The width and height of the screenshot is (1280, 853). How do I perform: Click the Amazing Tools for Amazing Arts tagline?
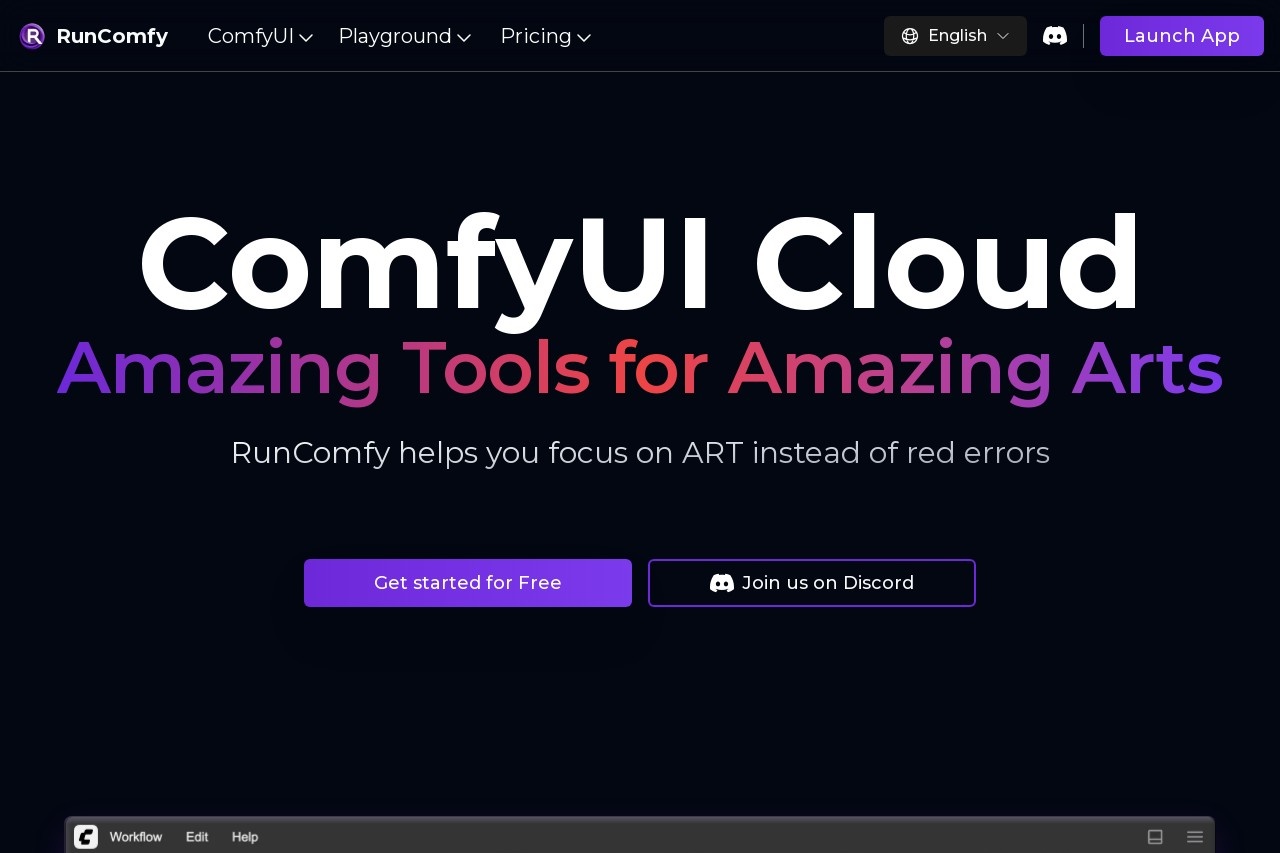click(x=640, y=370)
